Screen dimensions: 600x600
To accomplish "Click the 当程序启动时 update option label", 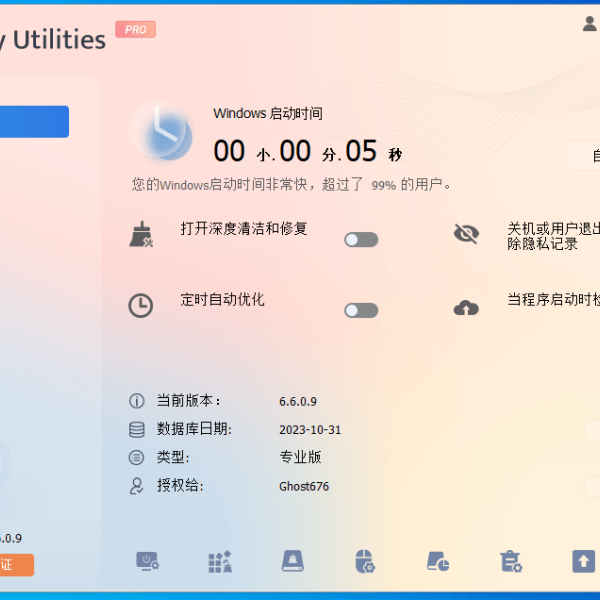I will pos(553,300).
